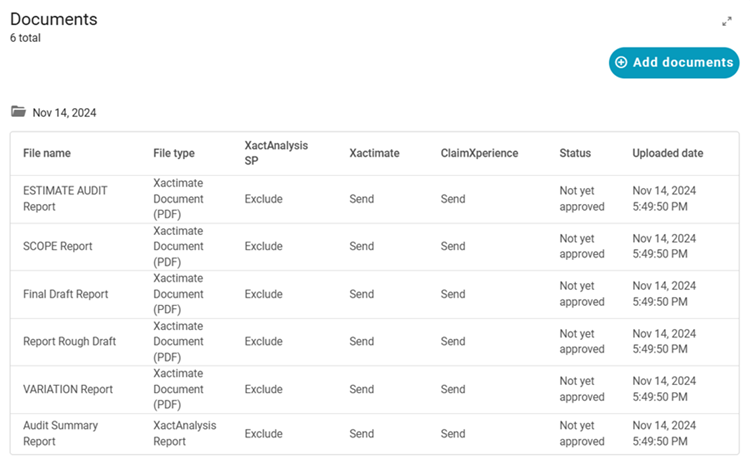
Task: Open the Audit Summary Report file
Action: (60, 433)
